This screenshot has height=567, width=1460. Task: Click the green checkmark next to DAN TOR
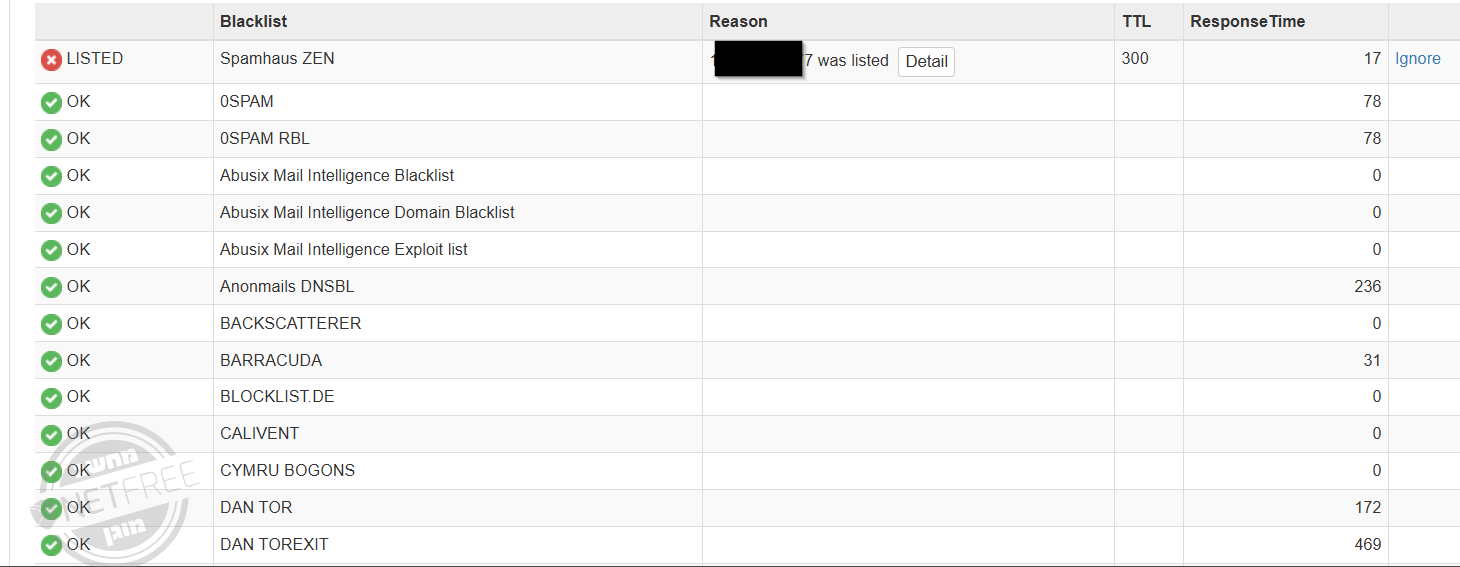point(51,509)
